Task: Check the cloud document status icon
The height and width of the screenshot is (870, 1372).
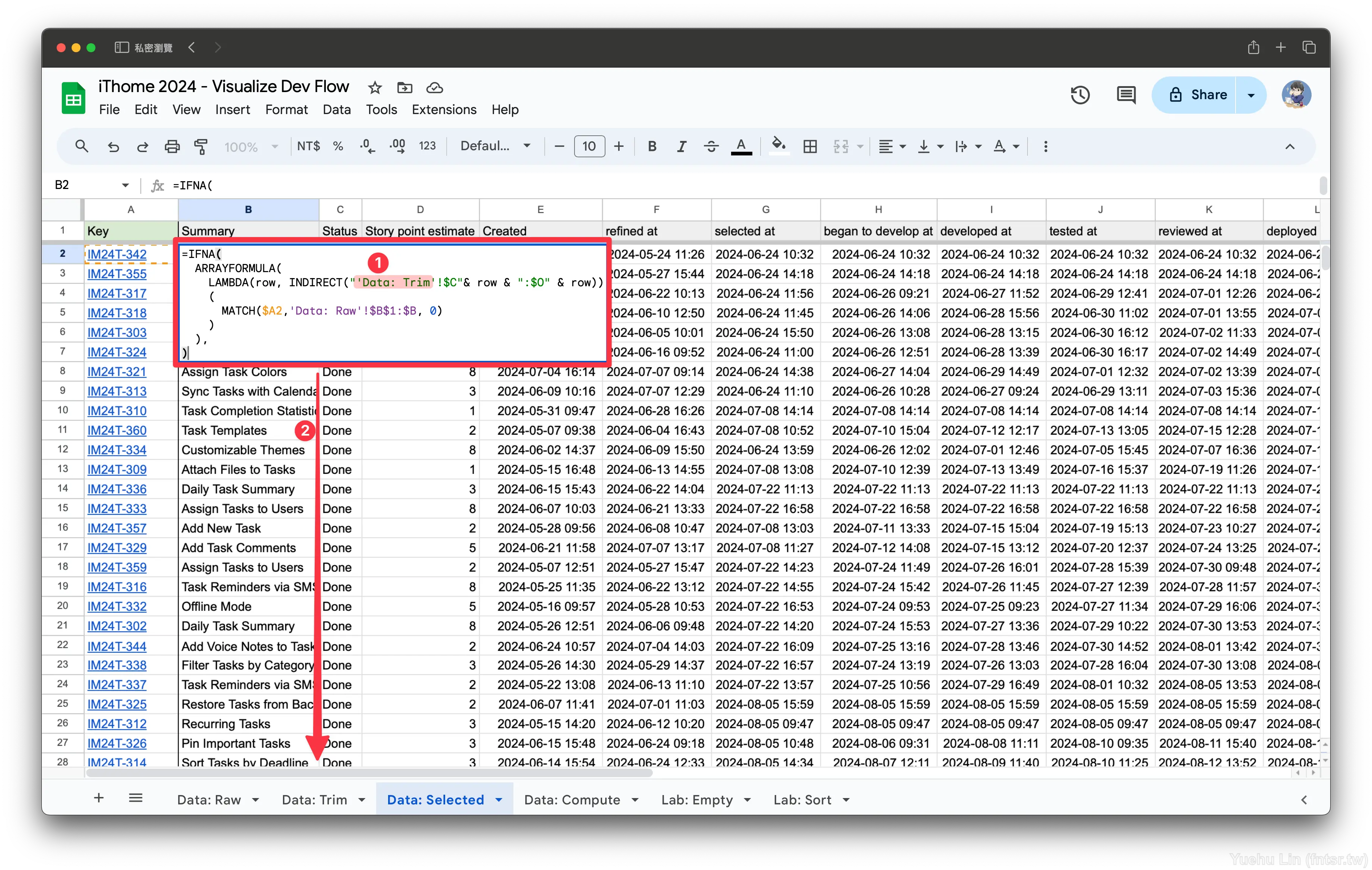Action: (434, 88)
